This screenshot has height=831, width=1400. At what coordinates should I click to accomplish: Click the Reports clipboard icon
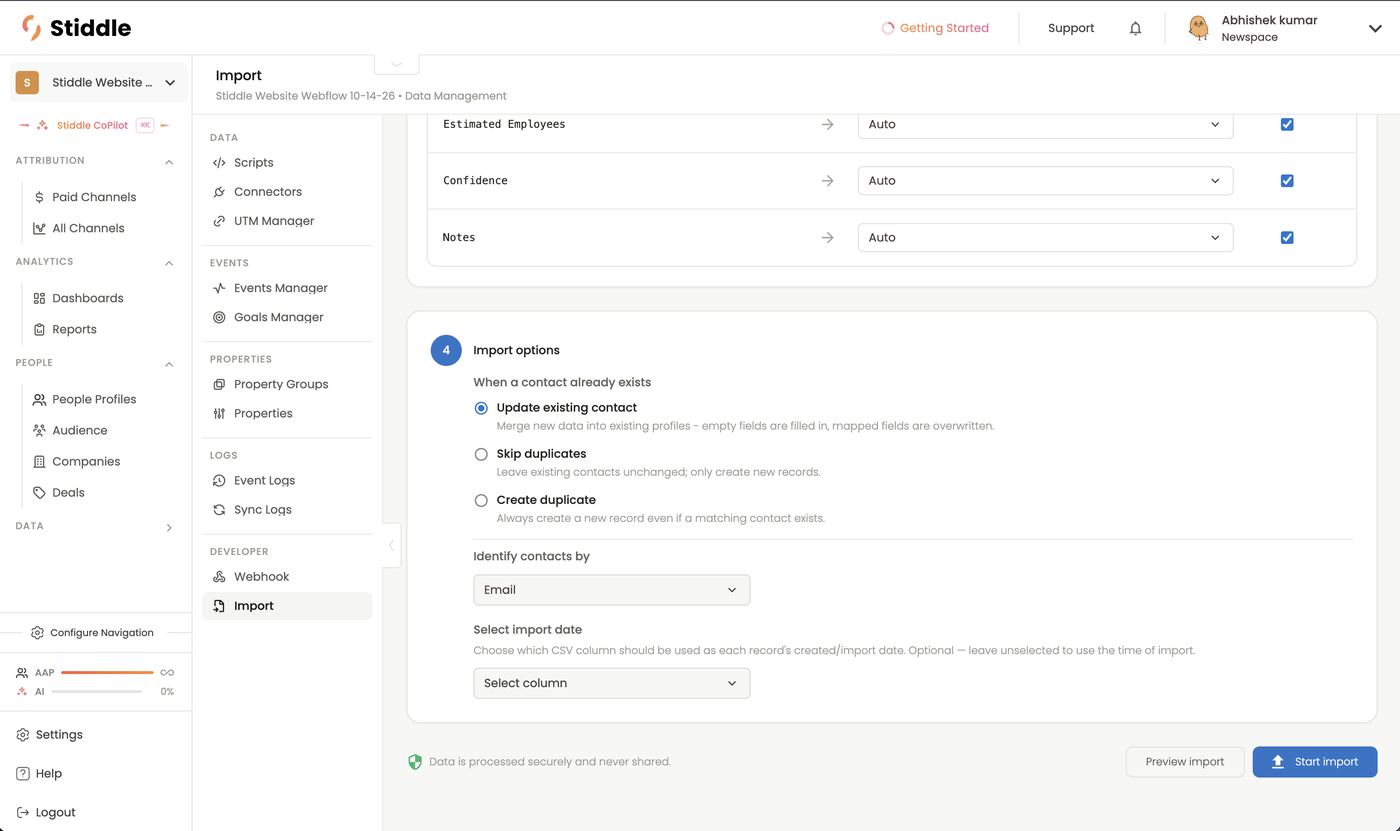(x=39, y=329)
